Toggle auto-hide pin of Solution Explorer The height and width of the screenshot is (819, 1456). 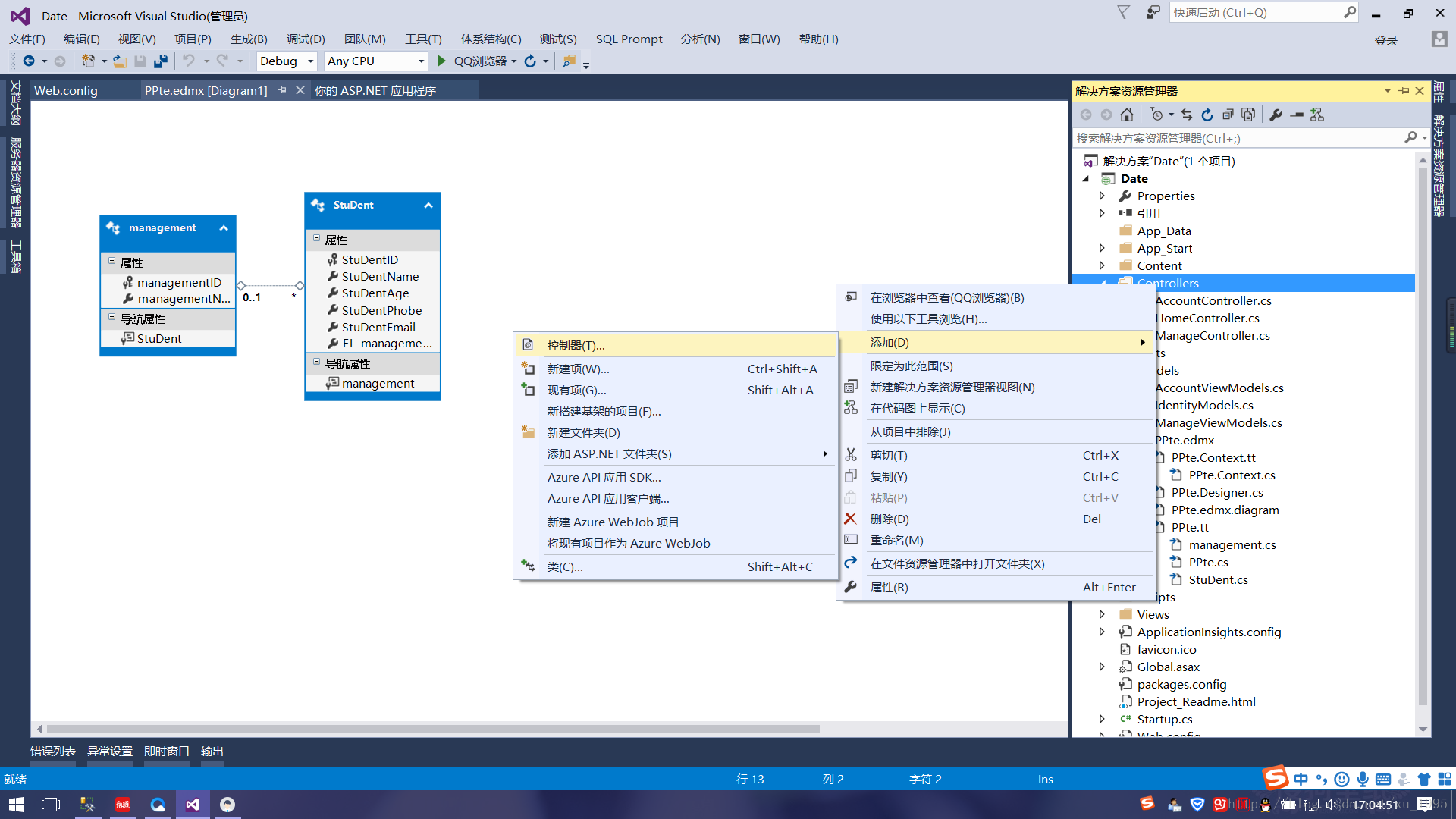click(x=1404, y=91)
